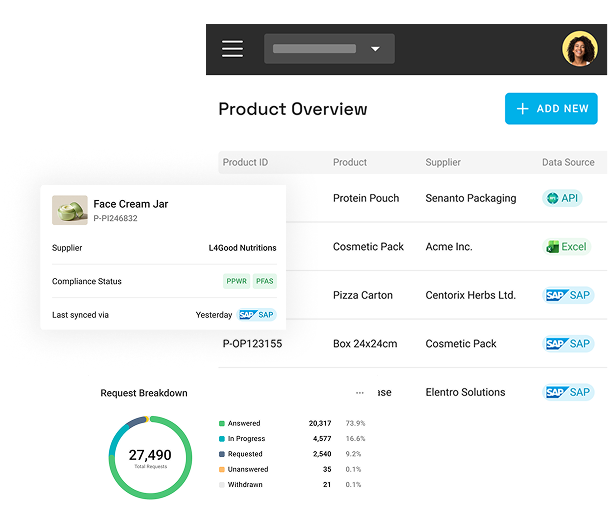Click the Answered green legend swatch
608x514 pixels.
coord(222,423)
